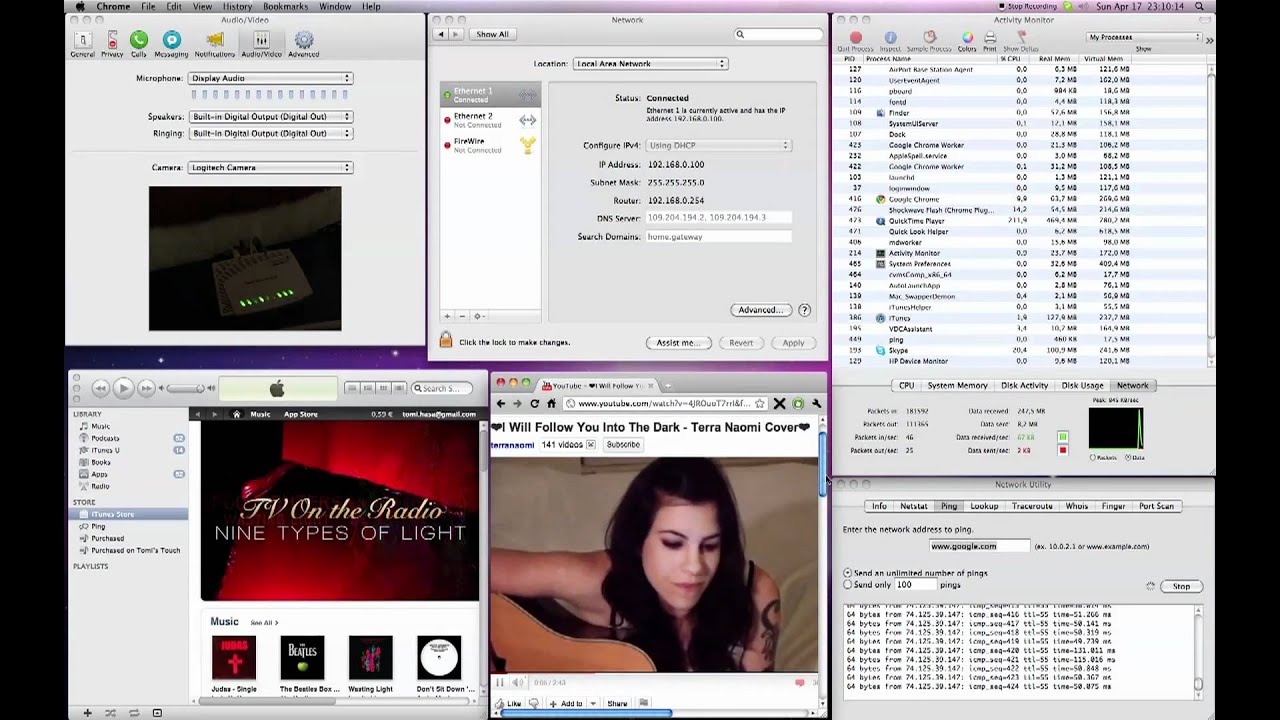
Task: Open The Beatles Box album thumbnail
Action: [x=302, y=657]
